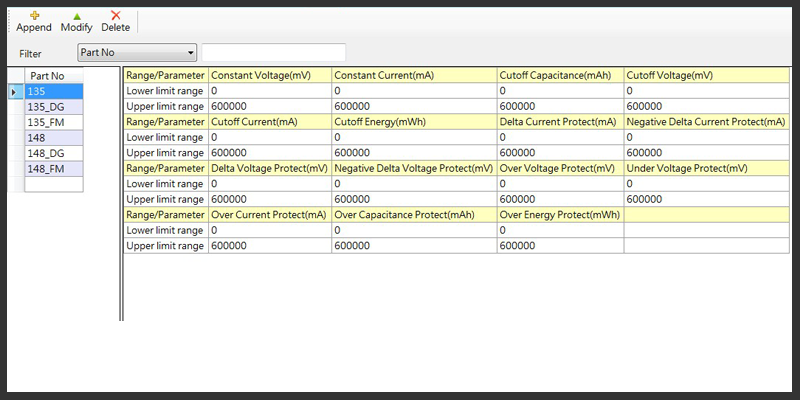Select part number 135 row

pyautogui.click(x=54, y=91)
